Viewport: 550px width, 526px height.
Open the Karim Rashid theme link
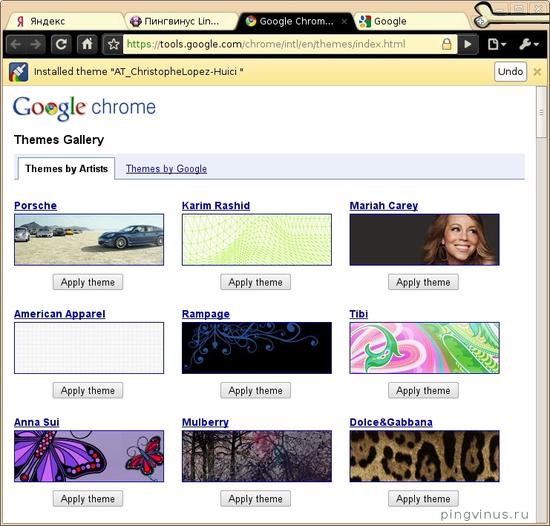coord(216,205)
